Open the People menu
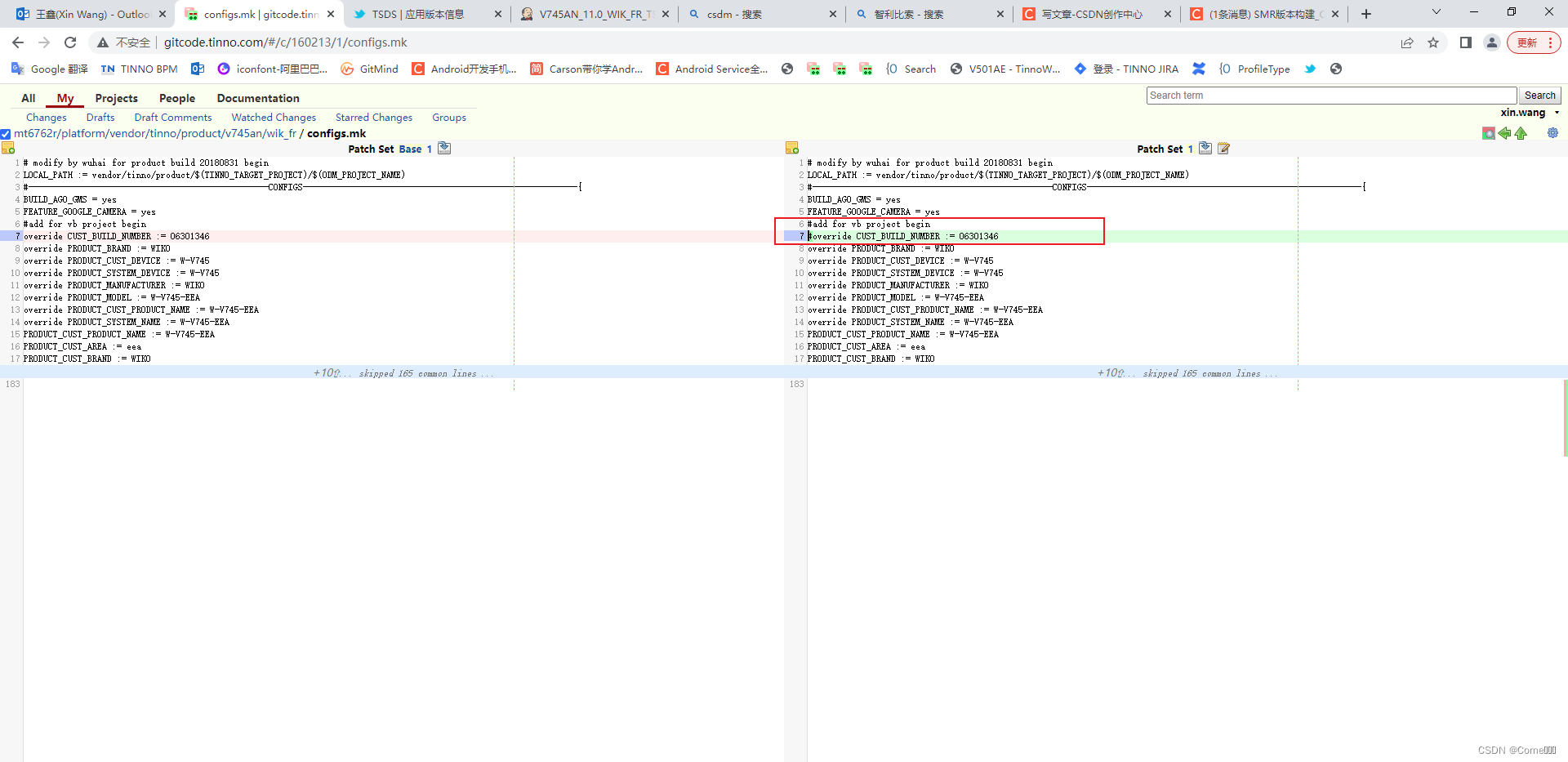Viewport: 1568px width, 762px height. coord(177,98)
